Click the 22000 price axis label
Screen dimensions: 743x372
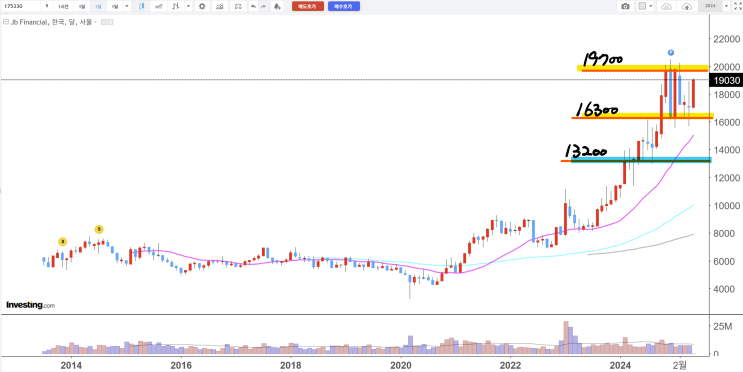coord(727,38)
